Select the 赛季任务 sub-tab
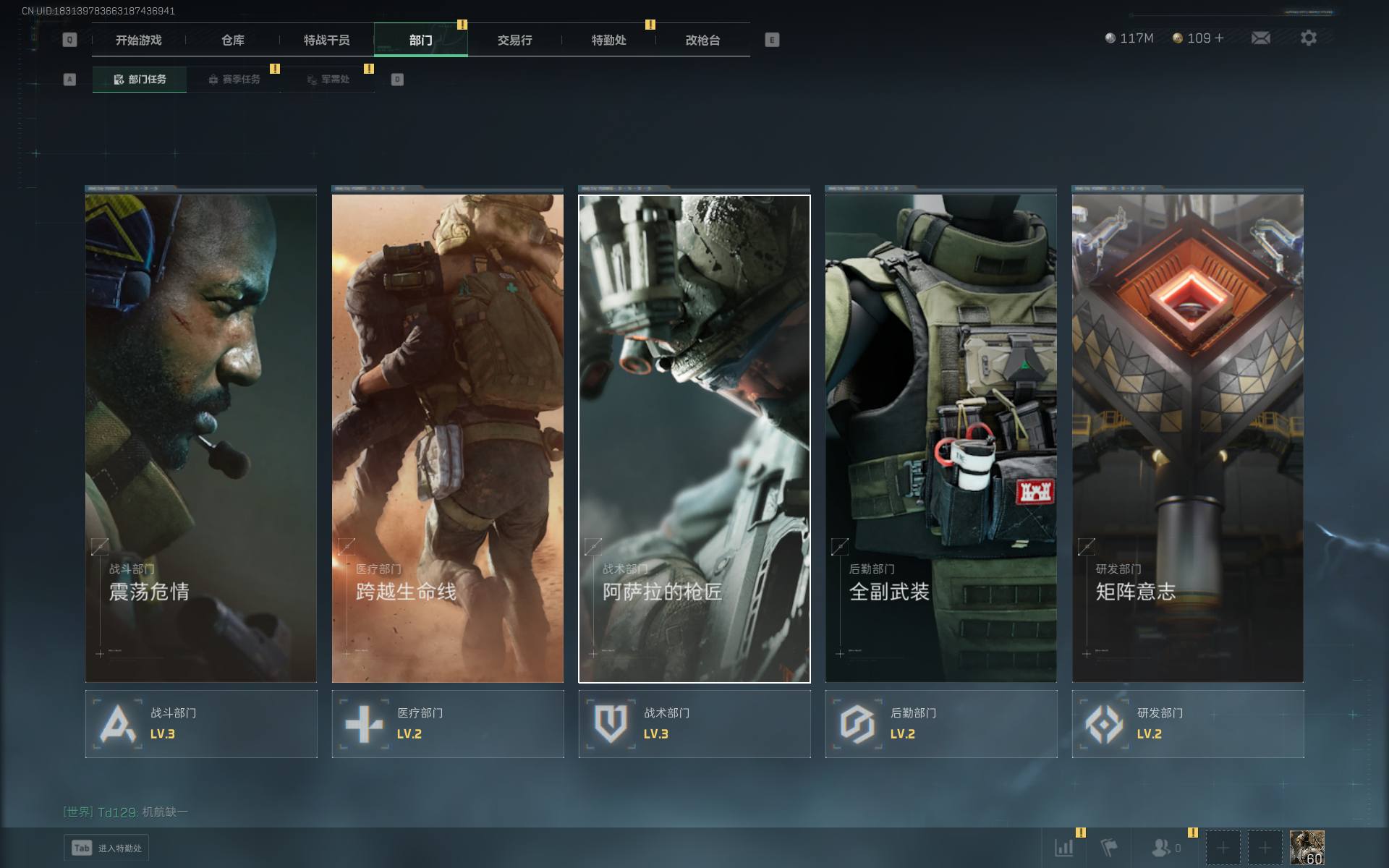The width and height of the screenshot is (1389, 868). tap(234, 80)
